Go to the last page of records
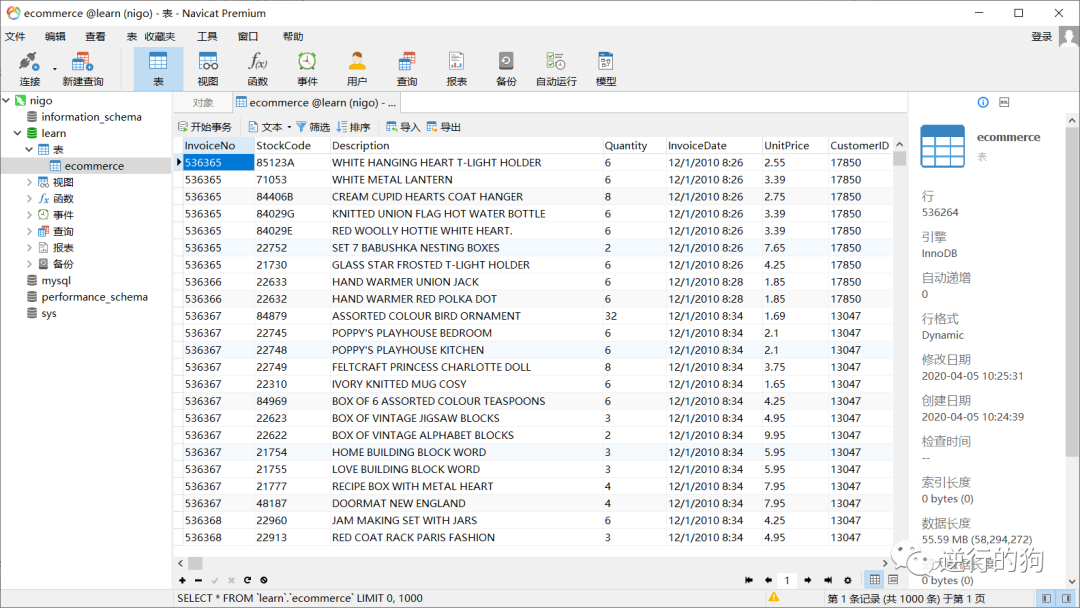 pyautogui.click(x=828, y=580)
